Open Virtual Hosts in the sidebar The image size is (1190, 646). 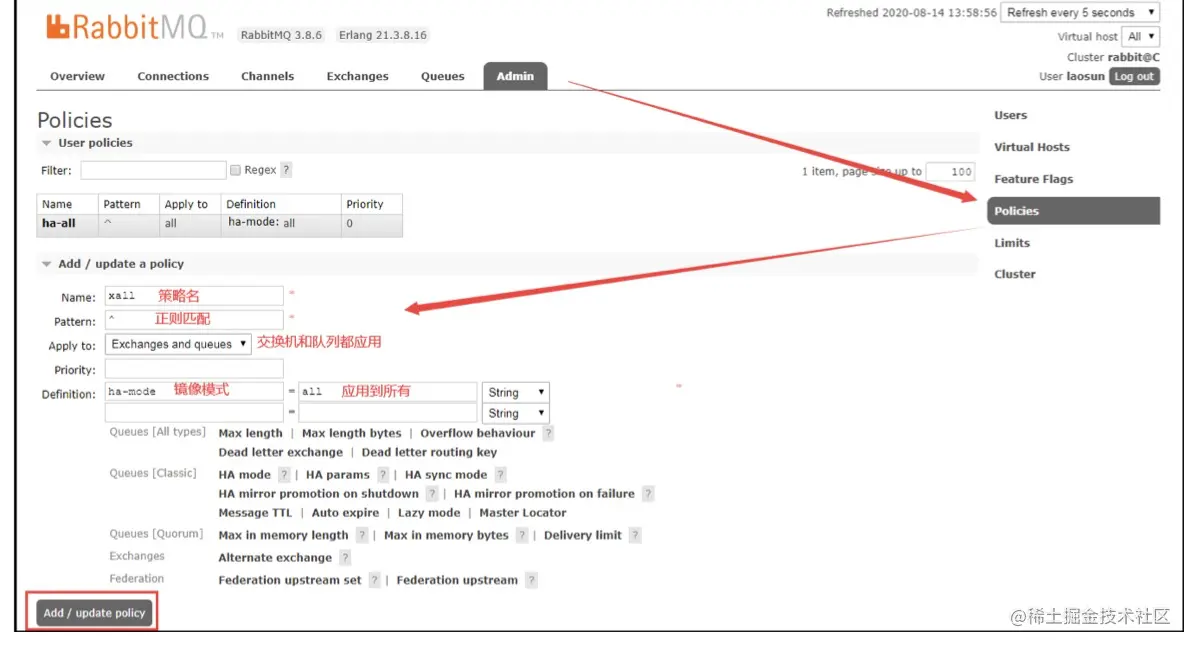pos(1031,147)
